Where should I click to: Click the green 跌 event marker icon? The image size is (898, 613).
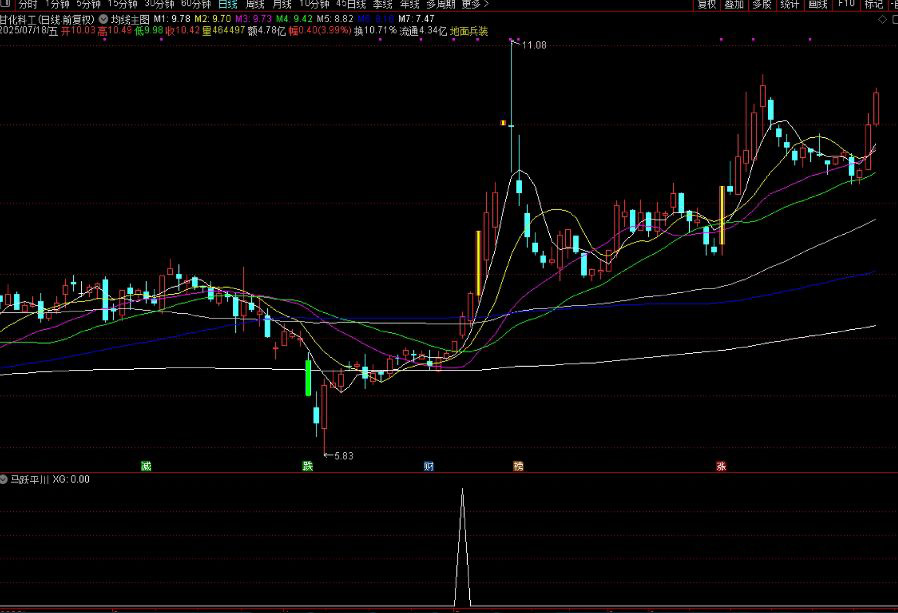point(308,466)
